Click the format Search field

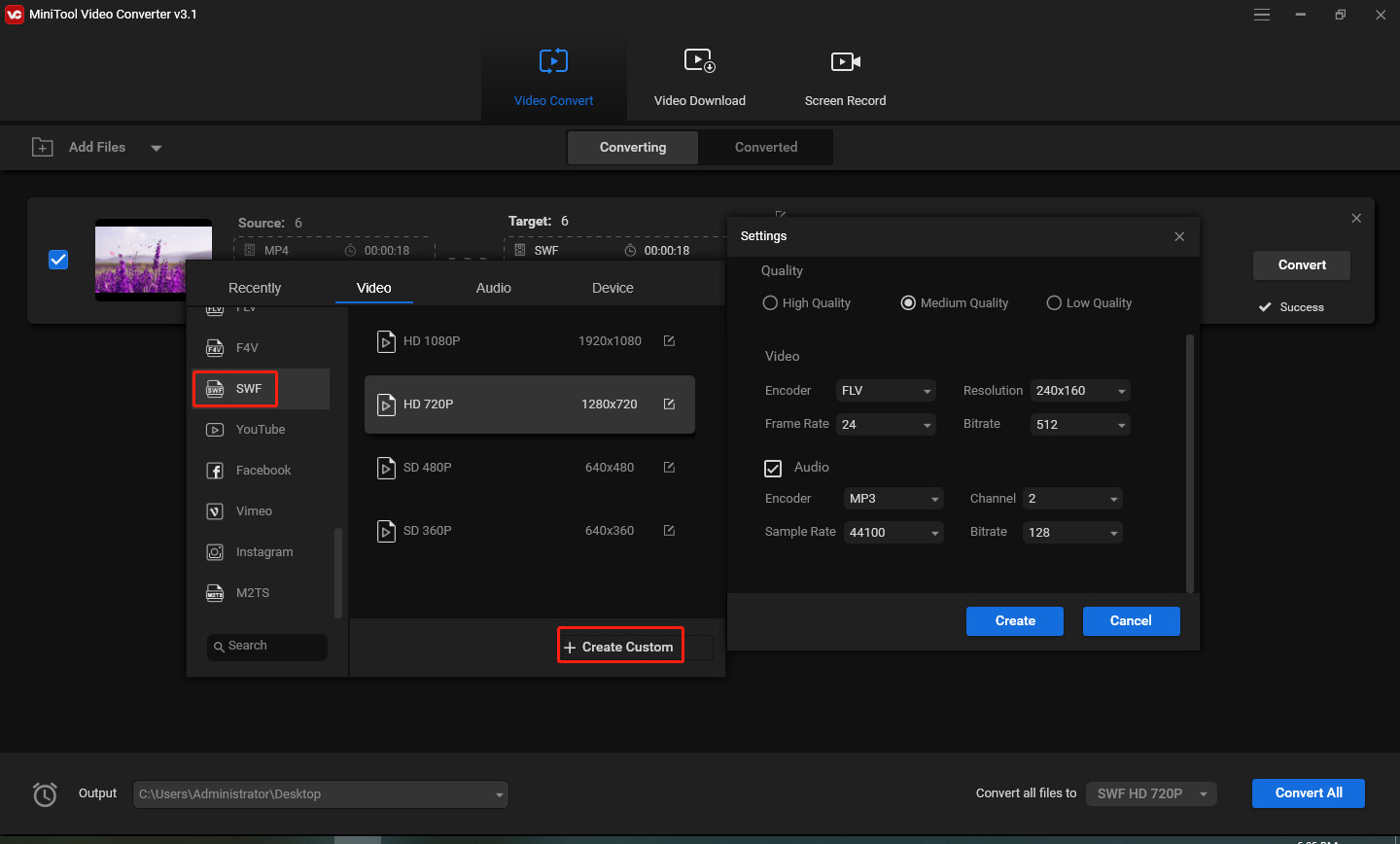[x=267, y=647]
